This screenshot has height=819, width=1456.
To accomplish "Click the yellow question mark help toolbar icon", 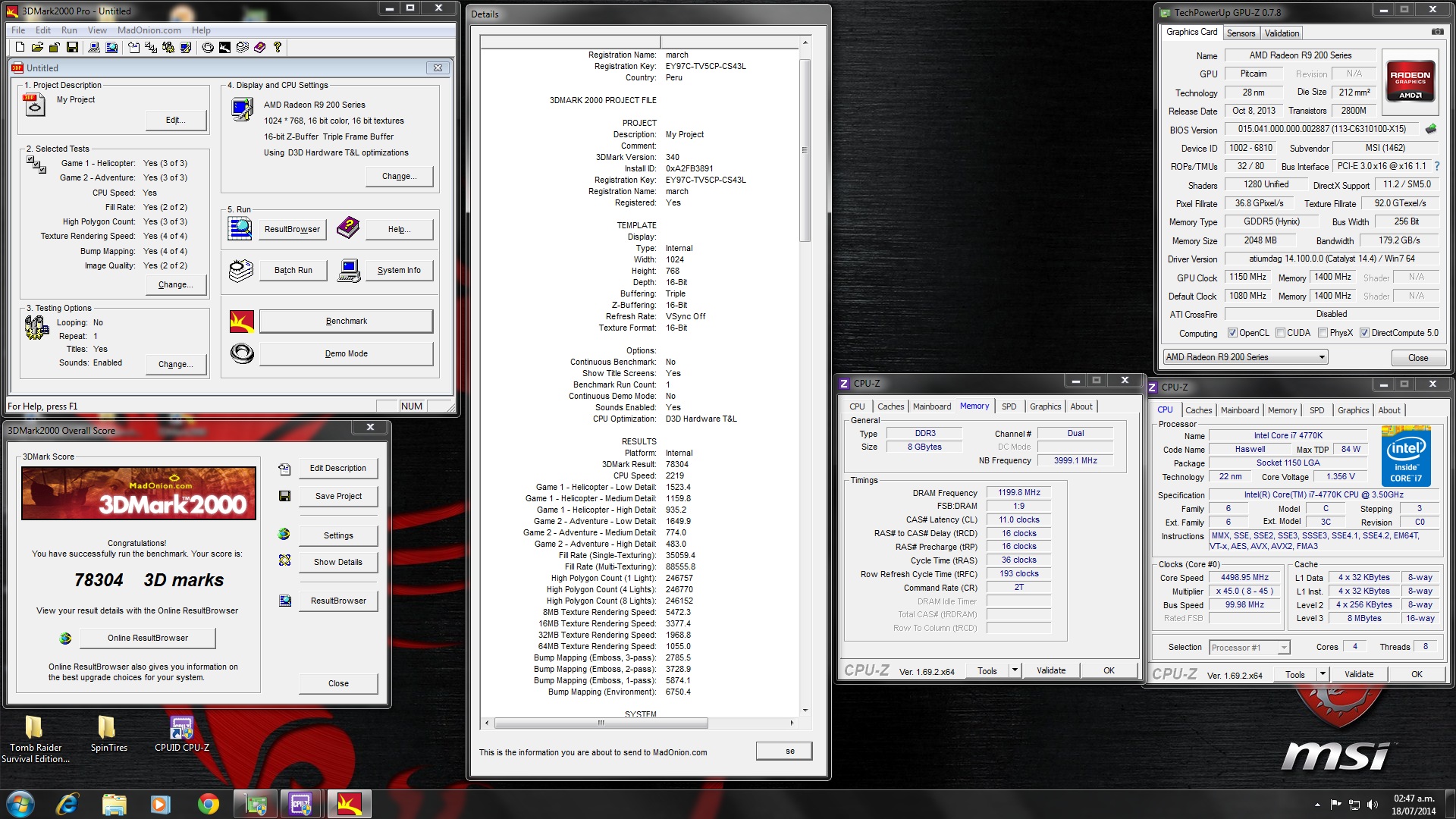I will [278, 47].
